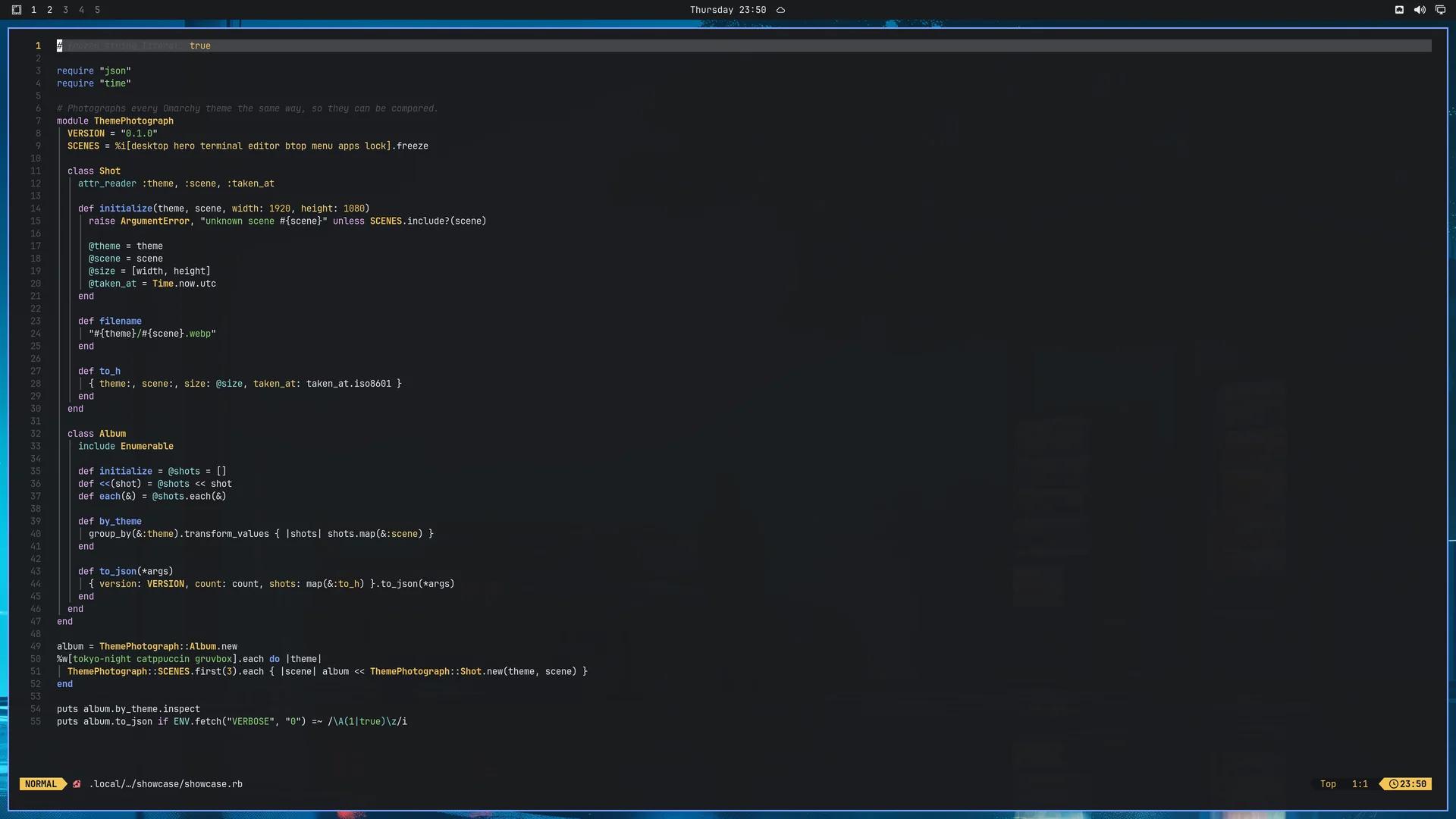
Task: Click the NORMAL mode indicator
Action: [41, 784]
